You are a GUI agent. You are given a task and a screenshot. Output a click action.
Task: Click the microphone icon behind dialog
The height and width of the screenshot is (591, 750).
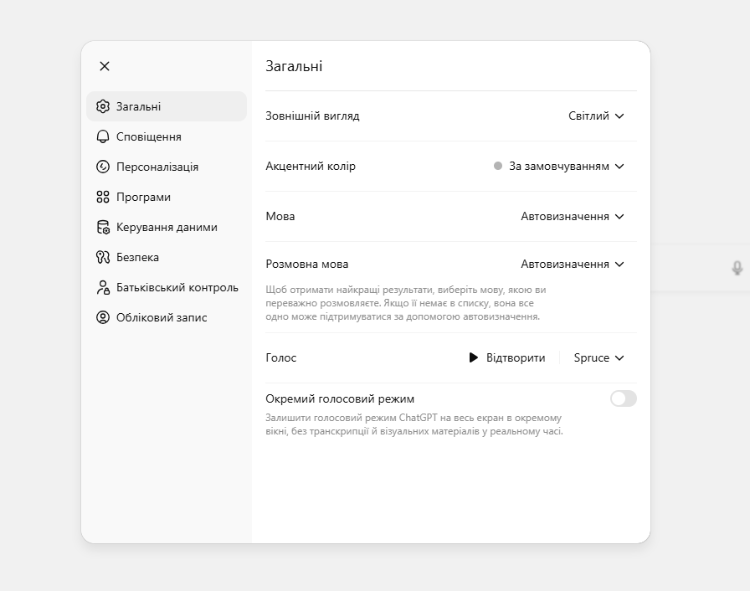tap(737, 268)
